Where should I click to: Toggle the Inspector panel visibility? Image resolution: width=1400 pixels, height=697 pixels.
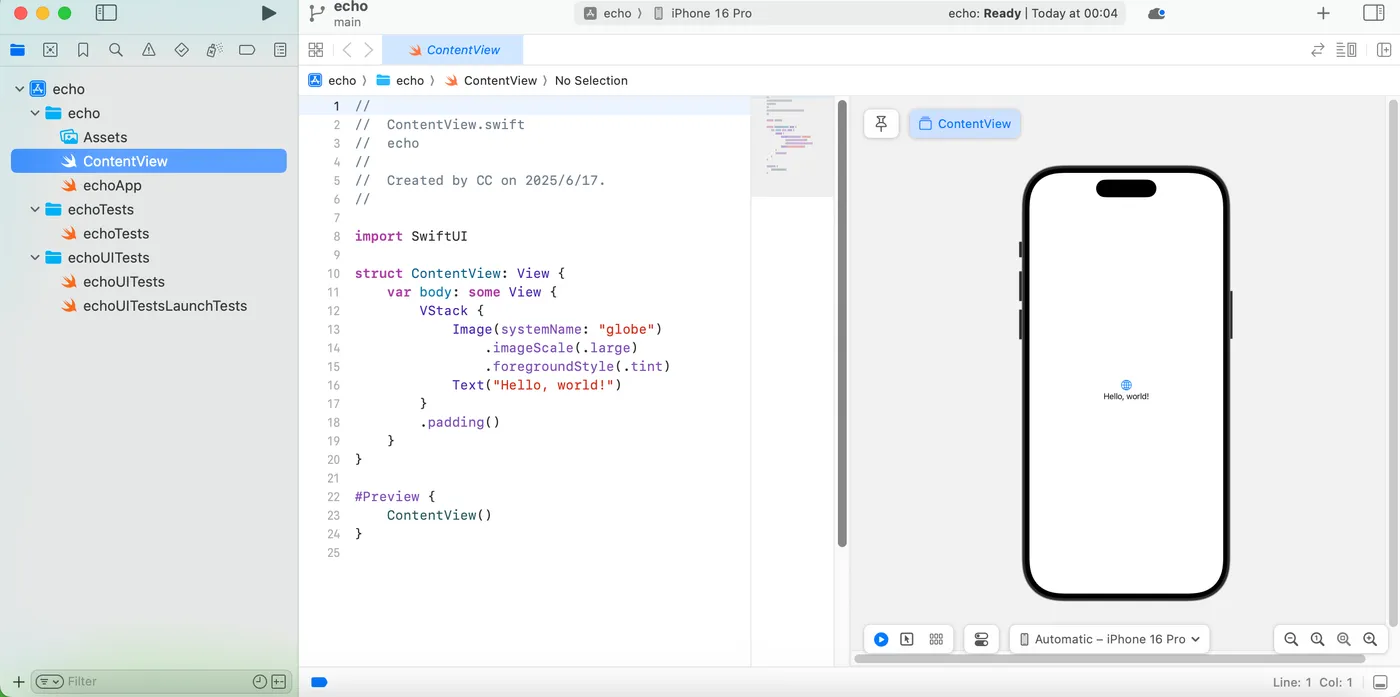[1374, 13]
